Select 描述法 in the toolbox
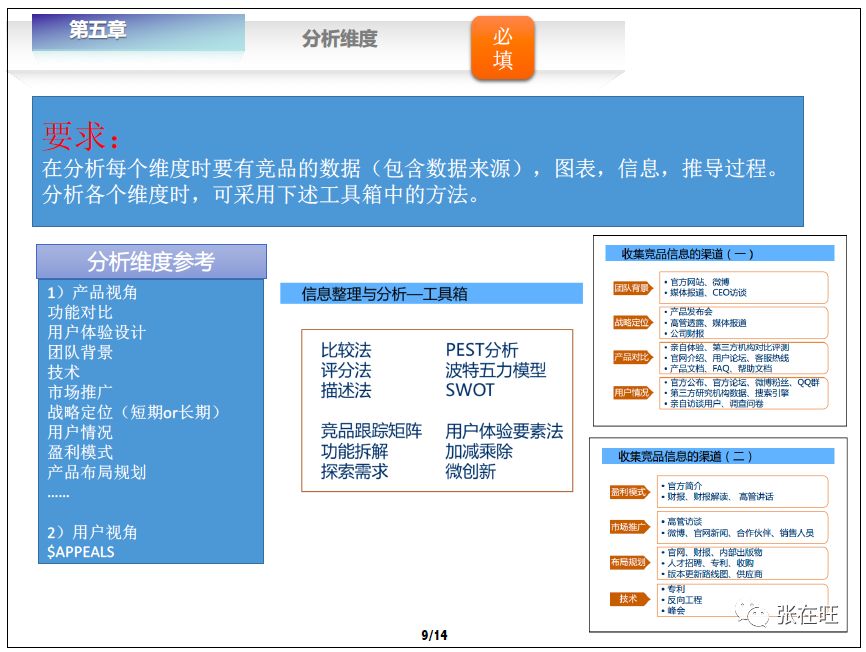 pyautogui.click(x=346, y=390)
